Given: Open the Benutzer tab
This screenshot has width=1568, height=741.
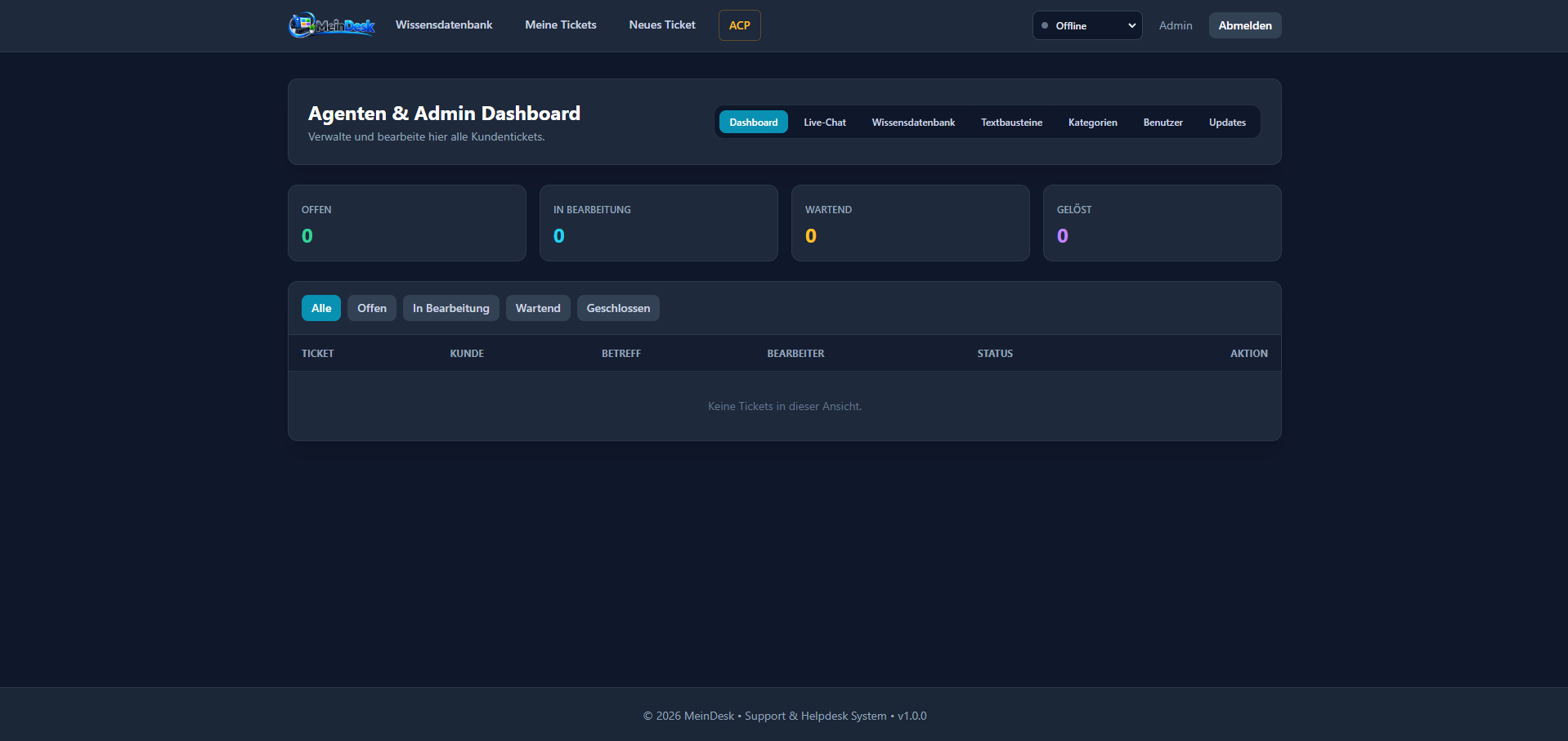Looking at the screenshot, I should 1163,122.
